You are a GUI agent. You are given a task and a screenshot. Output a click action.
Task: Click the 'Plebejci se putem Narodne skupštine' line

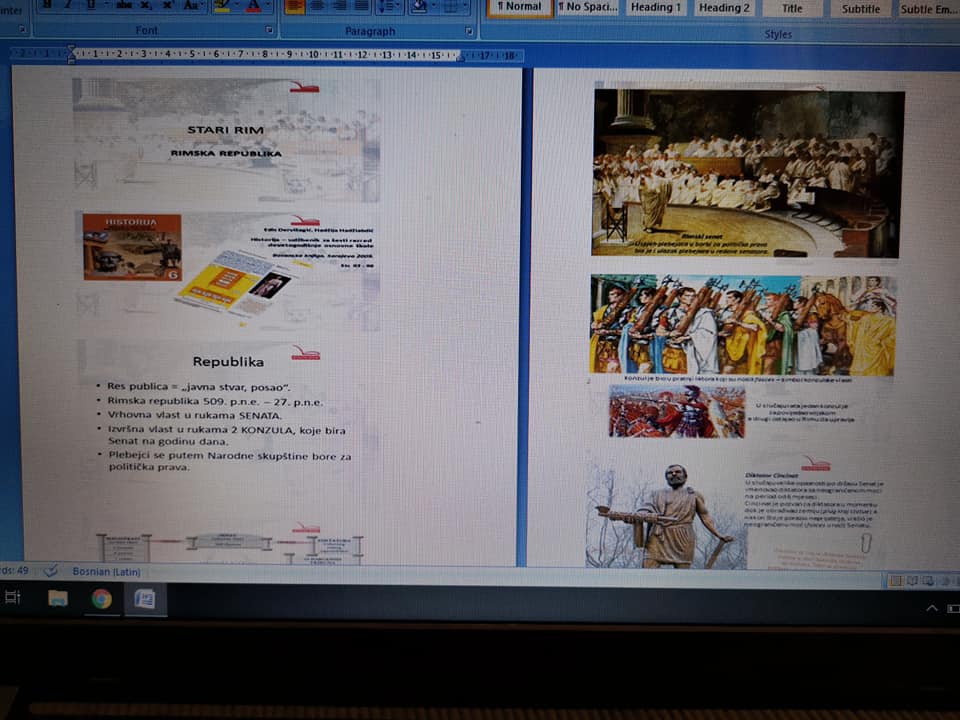pos(230,461)
